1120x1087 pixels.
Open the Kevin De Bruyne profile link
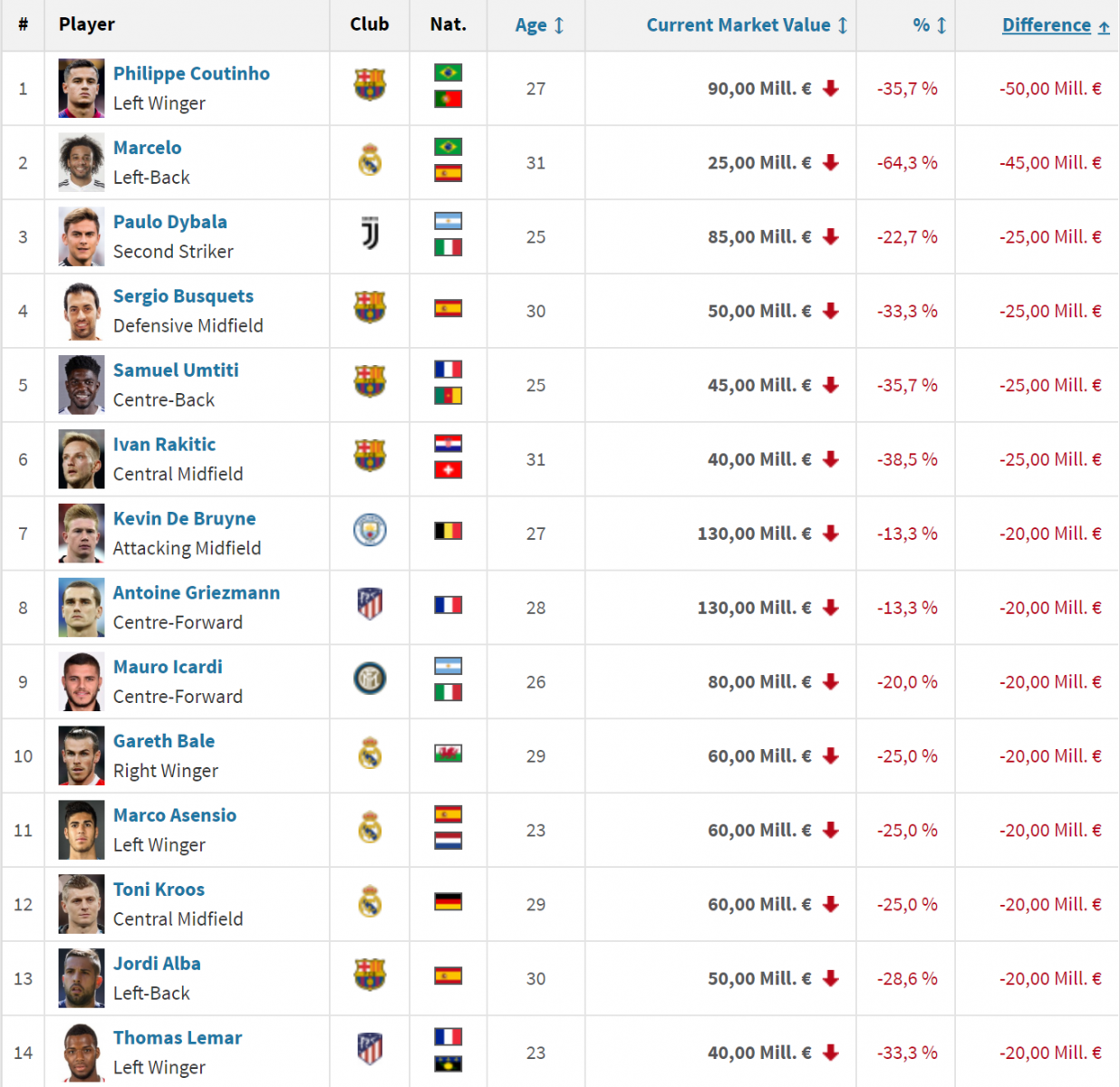pyautogui.click(x=184, y=518)
